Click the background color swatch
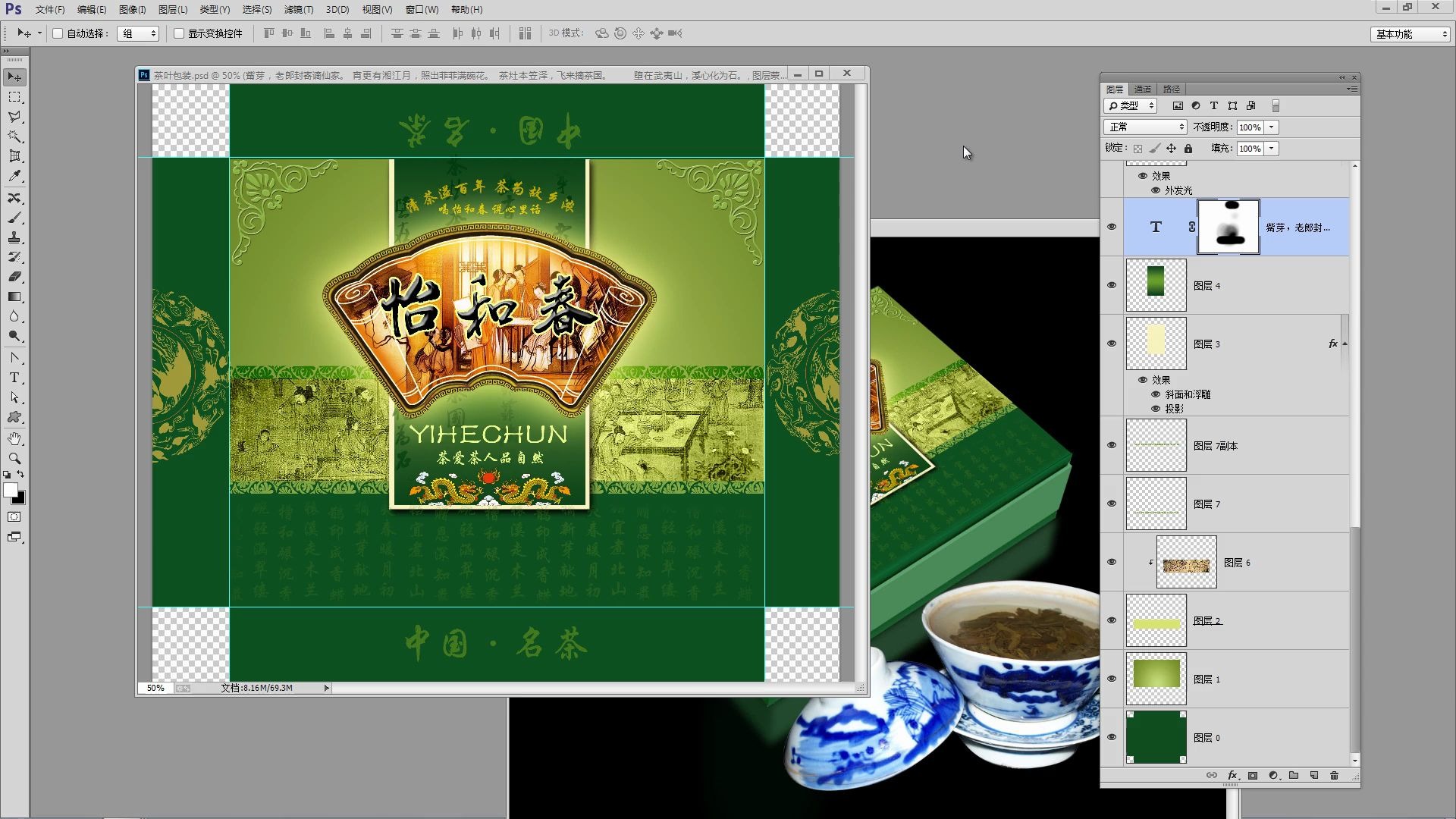The height and width of the screenshot is (819, 1456). 20,499
